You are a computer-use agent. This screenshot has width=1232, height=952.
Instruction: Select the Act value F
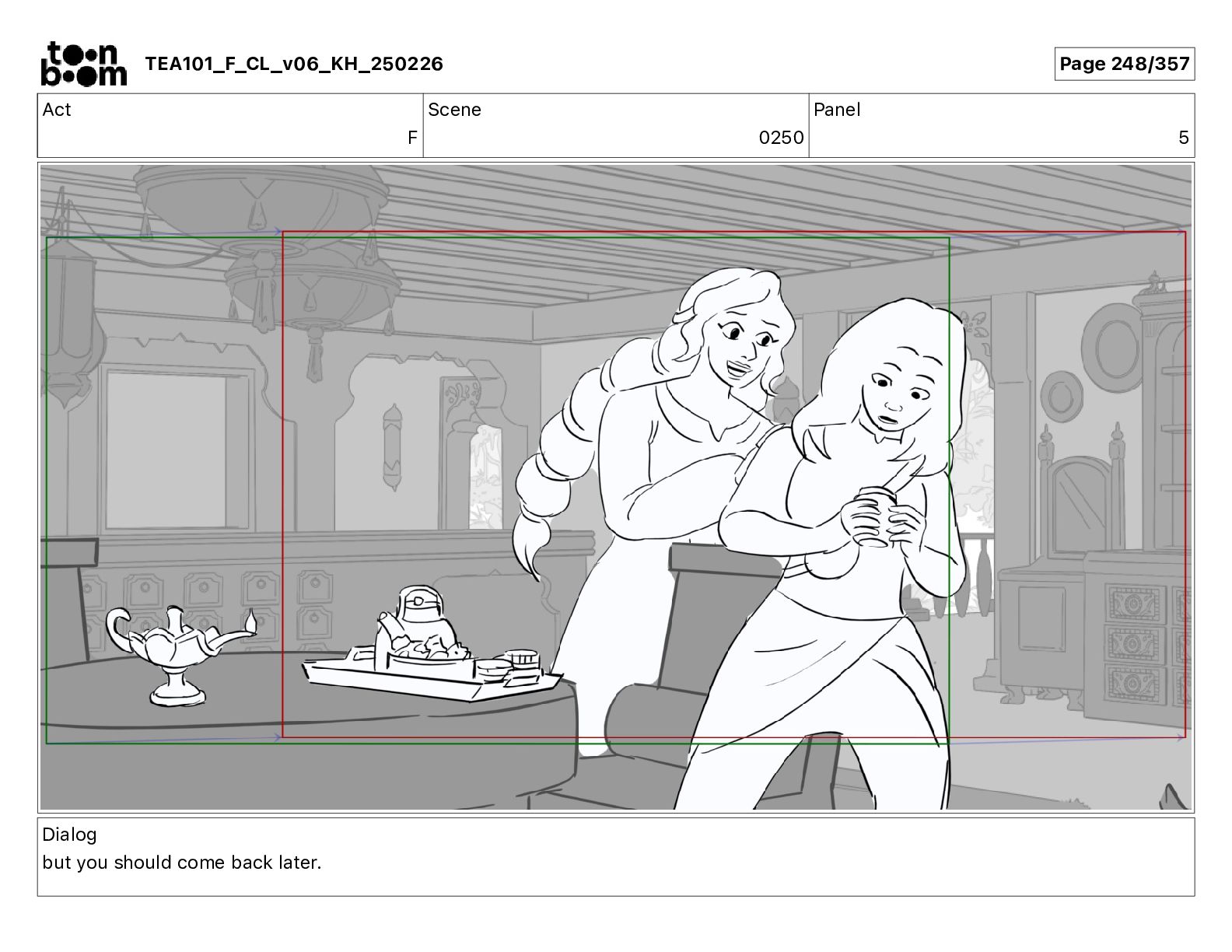click(x=412, y=138)
